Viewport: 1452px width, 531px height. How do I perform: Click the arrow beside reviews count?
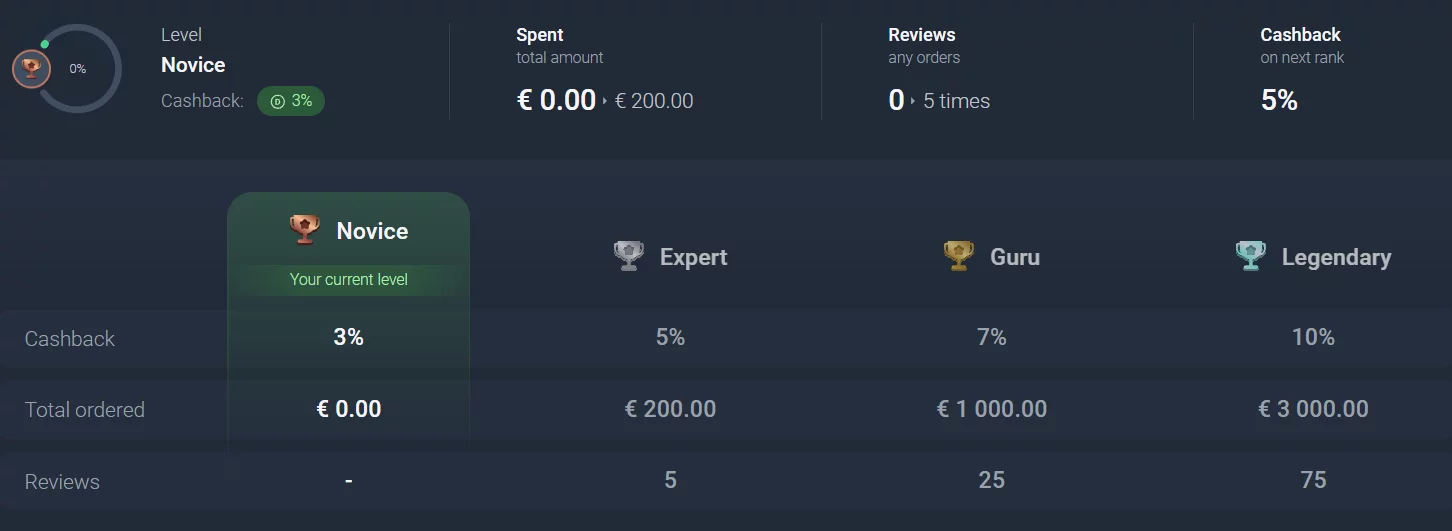click(913, 101)
